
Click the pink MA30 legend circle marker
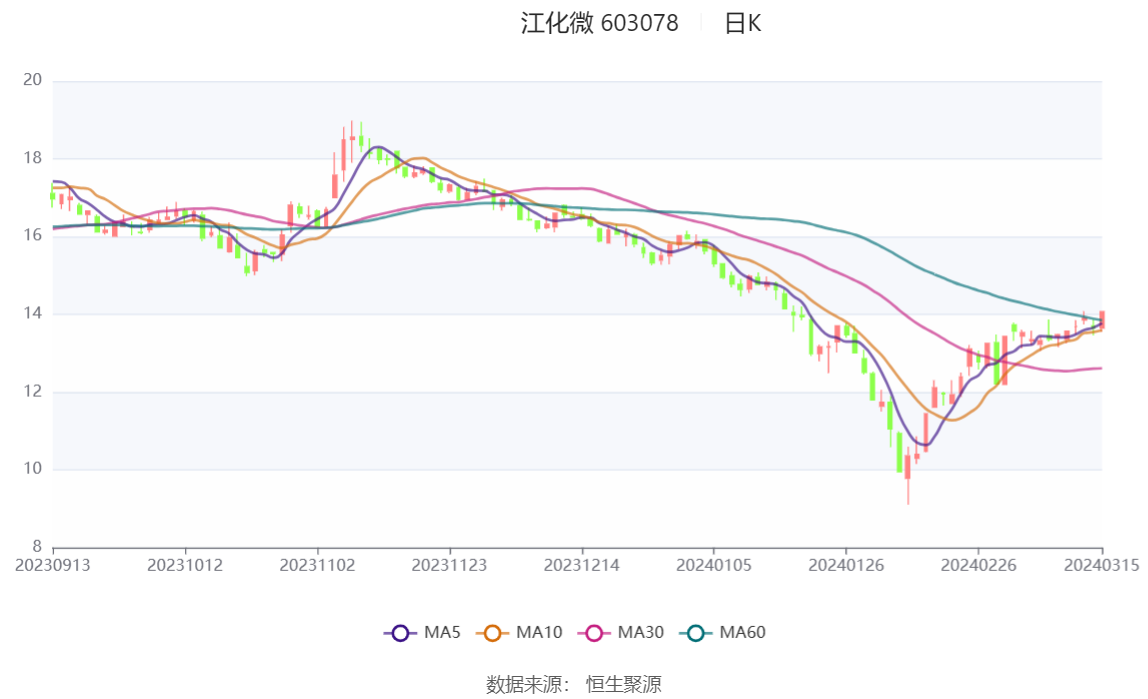coord(594,633)
